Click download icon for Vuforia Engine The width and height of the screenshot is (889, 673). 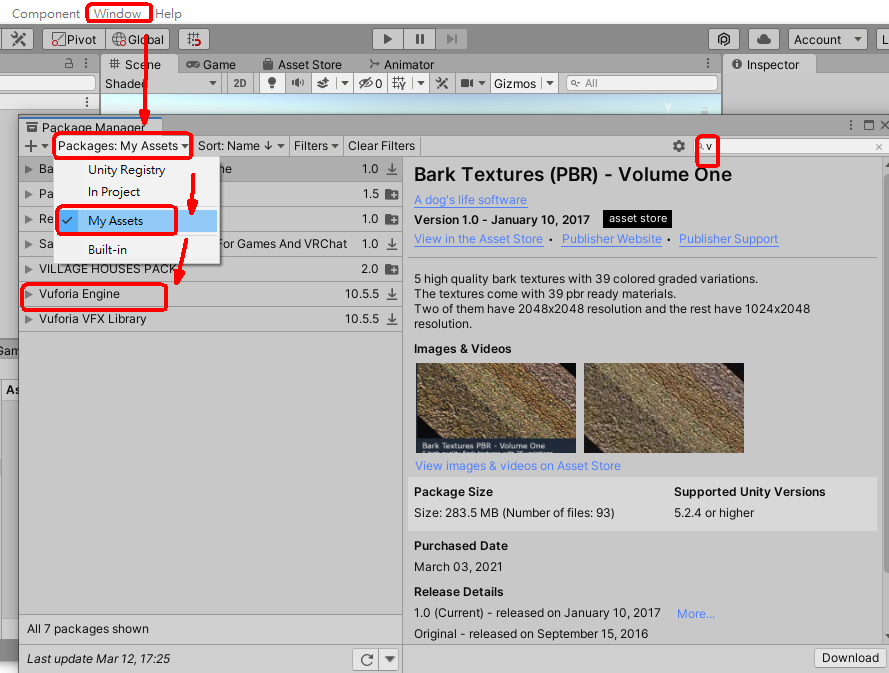[392, 294]
